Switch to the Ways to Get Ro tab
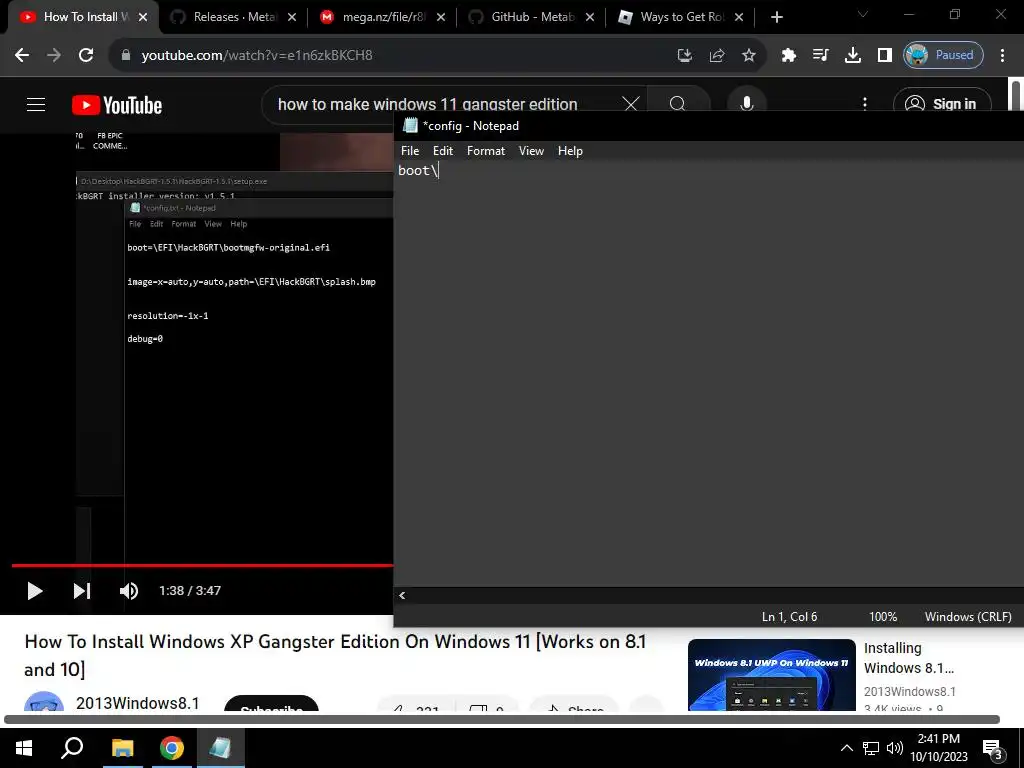This screenshot has width=1024, height=768. click(x=681, y=17)
